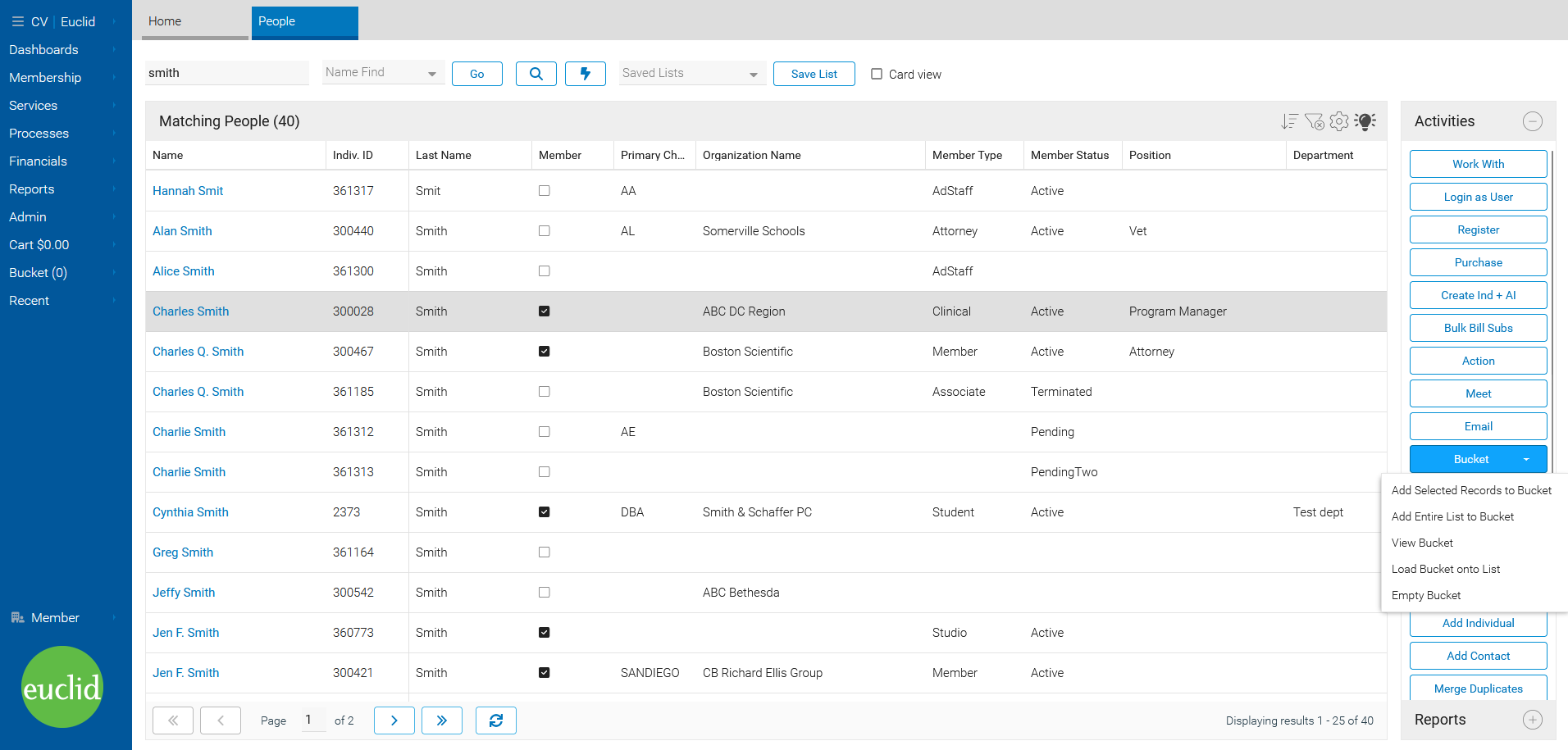Click the Go button
The image size is (1568, 750).
tap(477, 74)
